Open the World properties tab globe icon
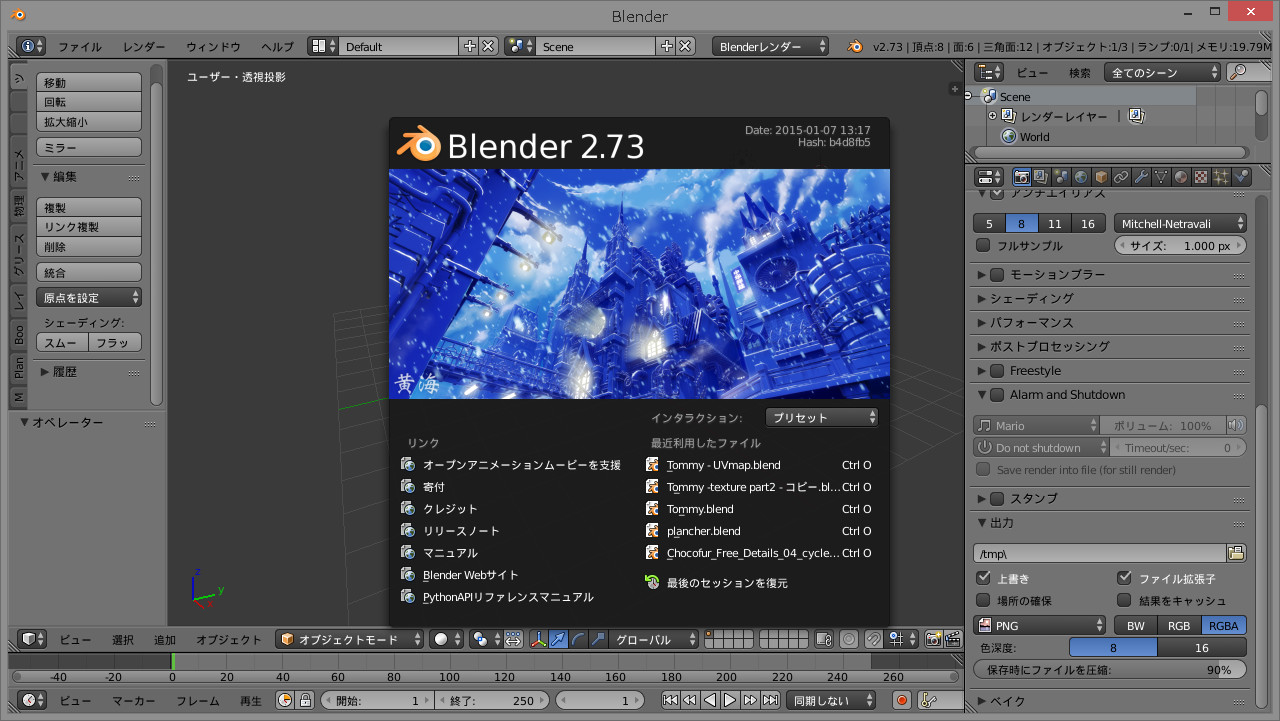 coord(1081,177)
